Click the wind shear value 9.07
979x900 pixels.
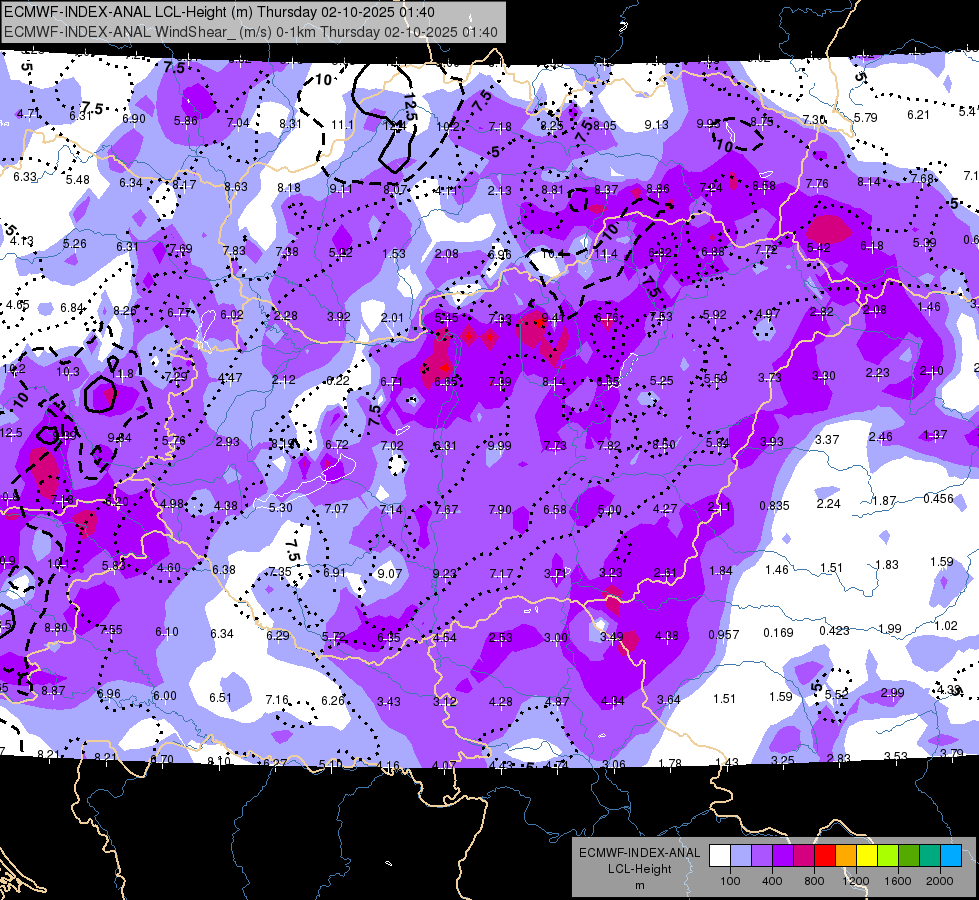tap(390, 573)
